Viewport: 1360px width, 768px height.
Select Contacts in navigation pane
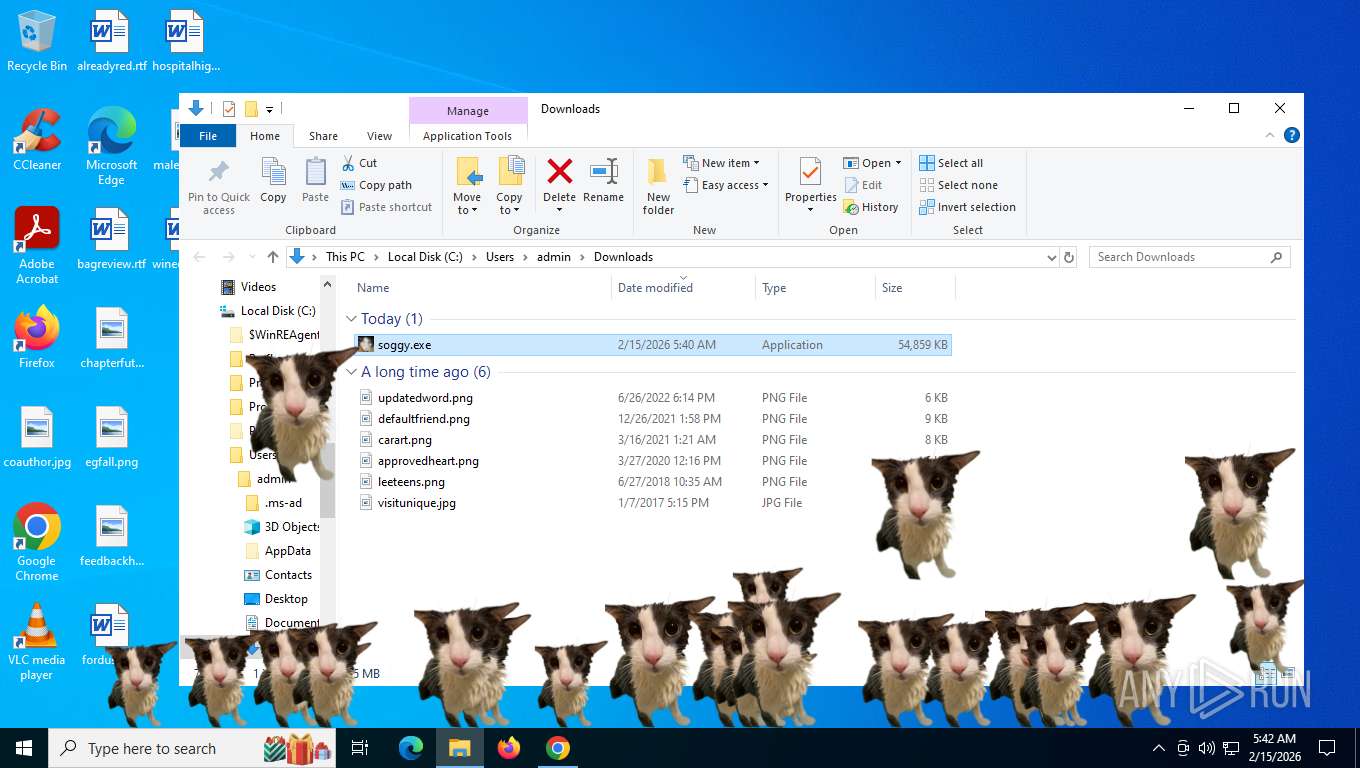[288, 575]
